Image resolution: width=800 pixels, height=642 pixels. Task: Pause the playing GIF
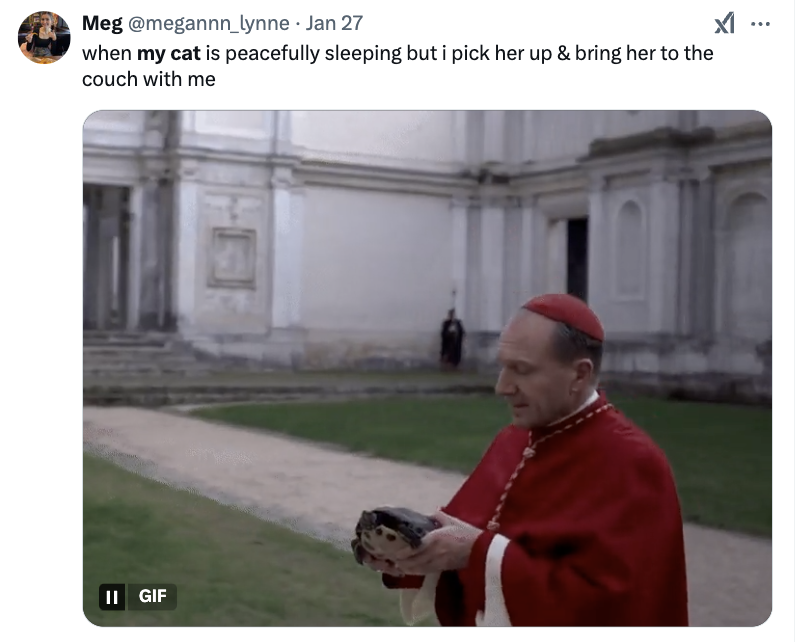112,597
